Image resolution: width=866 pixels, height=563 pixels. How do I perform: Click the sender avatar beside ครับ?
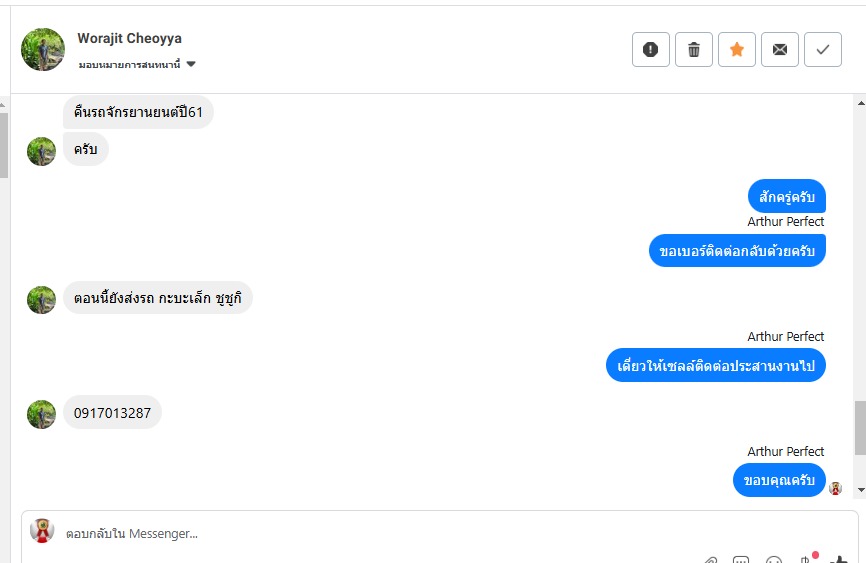click(41, 151)
